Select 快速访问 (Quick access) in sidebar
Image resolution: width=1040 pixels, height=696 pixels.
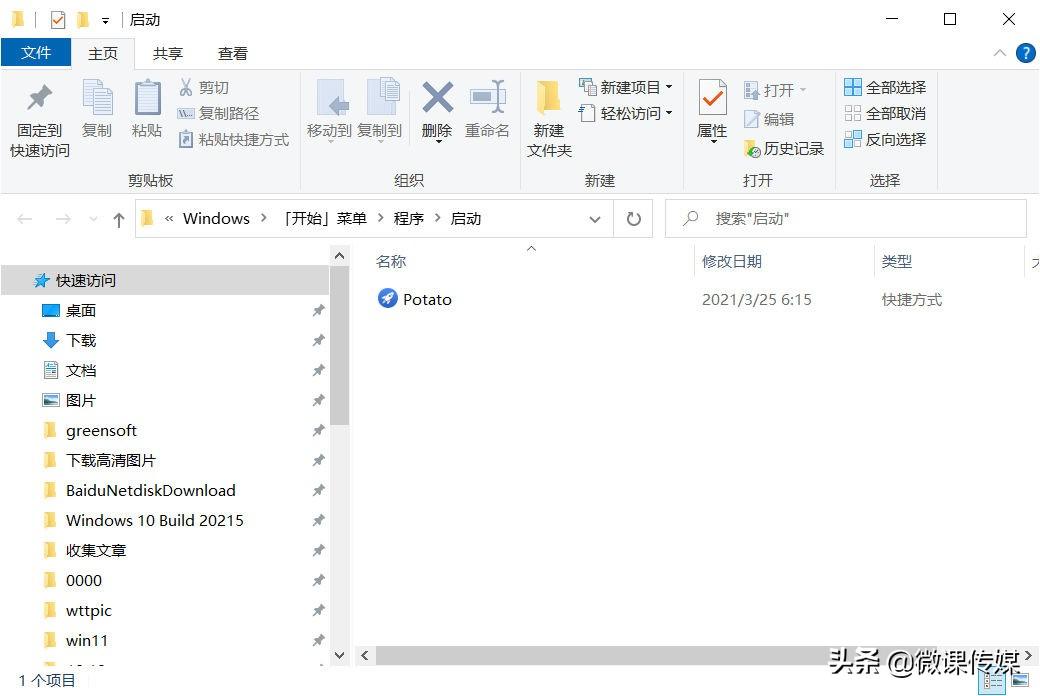tap(164, 280)
